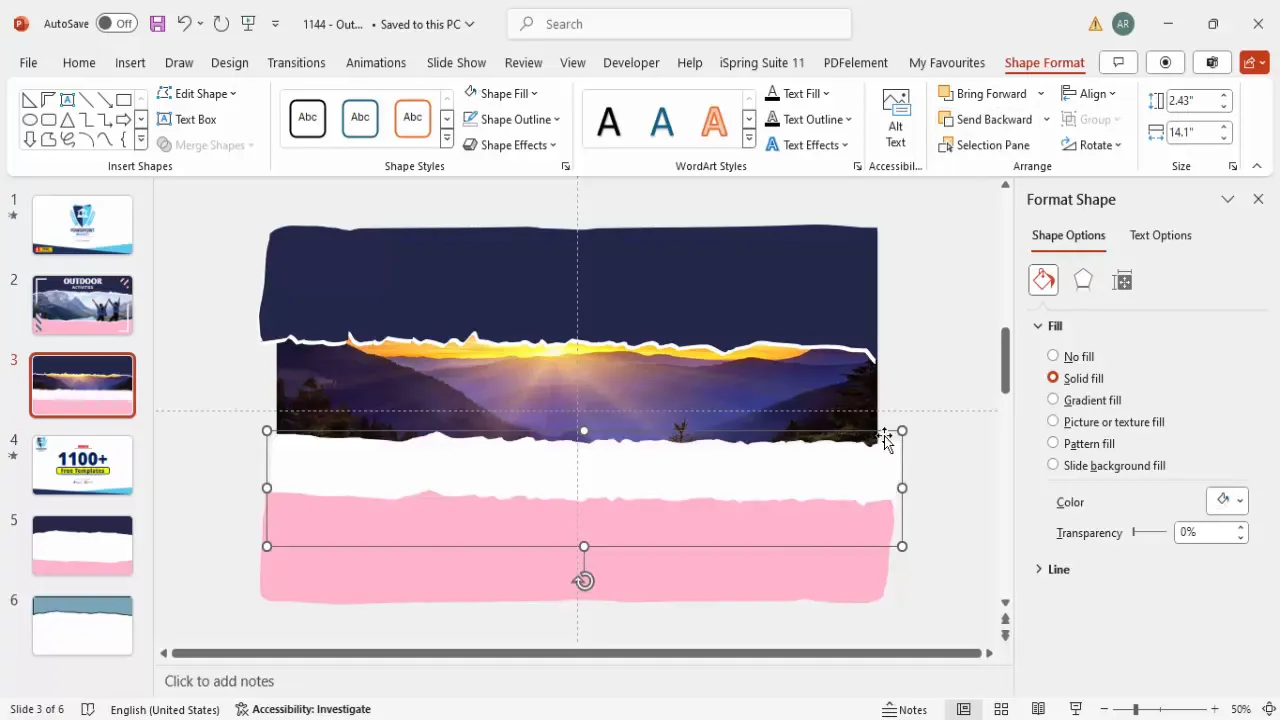This screenshot has width=1280, height=720.
Task: Open the Alt Text tool
Action: tap(896, 118)
